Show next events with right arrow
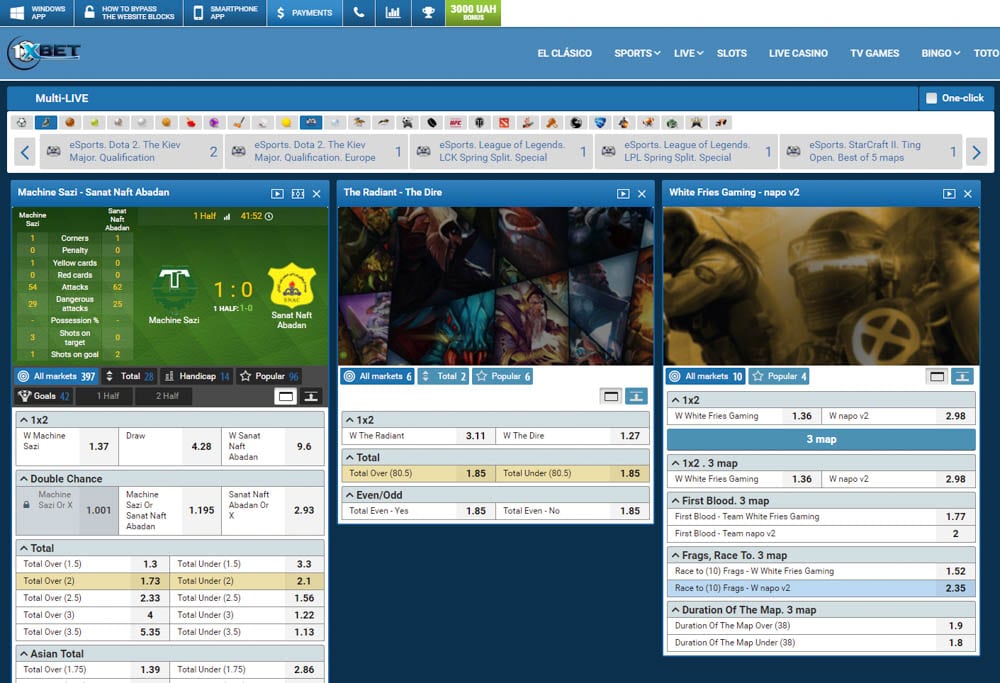Image resolution: width=1000 pixels, height=683 pixels. pyautogui.click(x=976, y=152)
